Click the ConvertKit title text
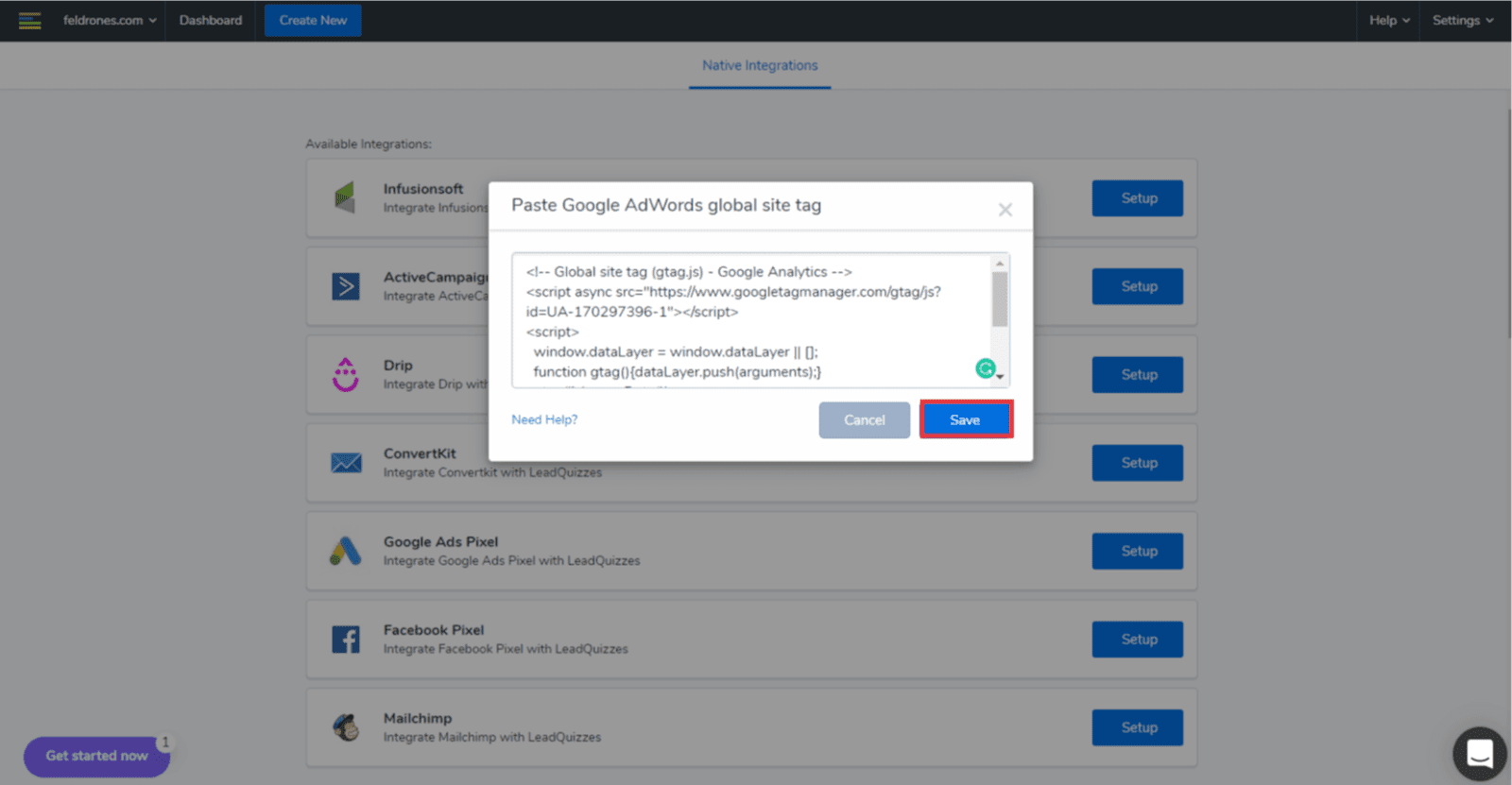1512x785 pixels. (420, 453)
